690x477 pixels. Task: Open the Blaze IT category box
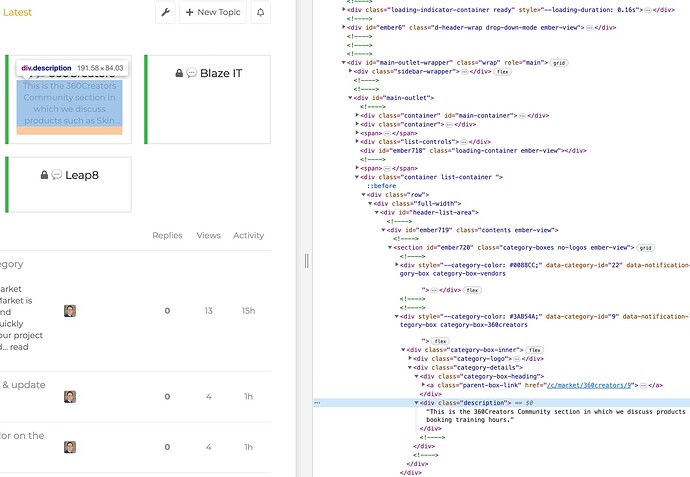click(x=208, y=99)
